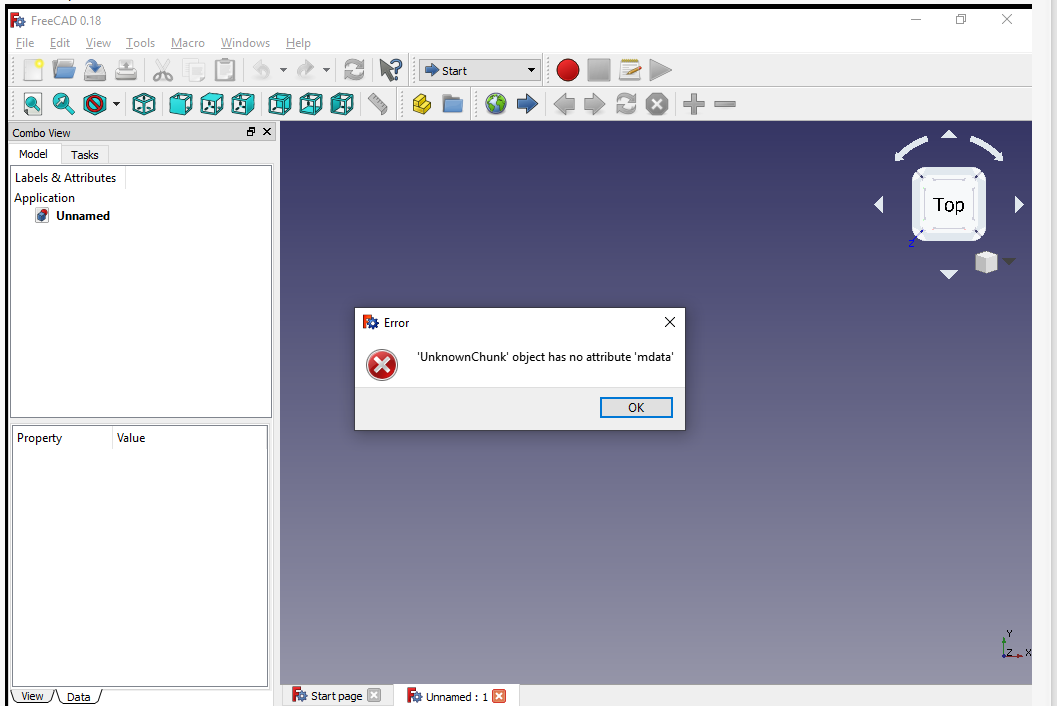Open the Tools menu
The width and height of the screenshot is (1057, 706).
point(140,43)
